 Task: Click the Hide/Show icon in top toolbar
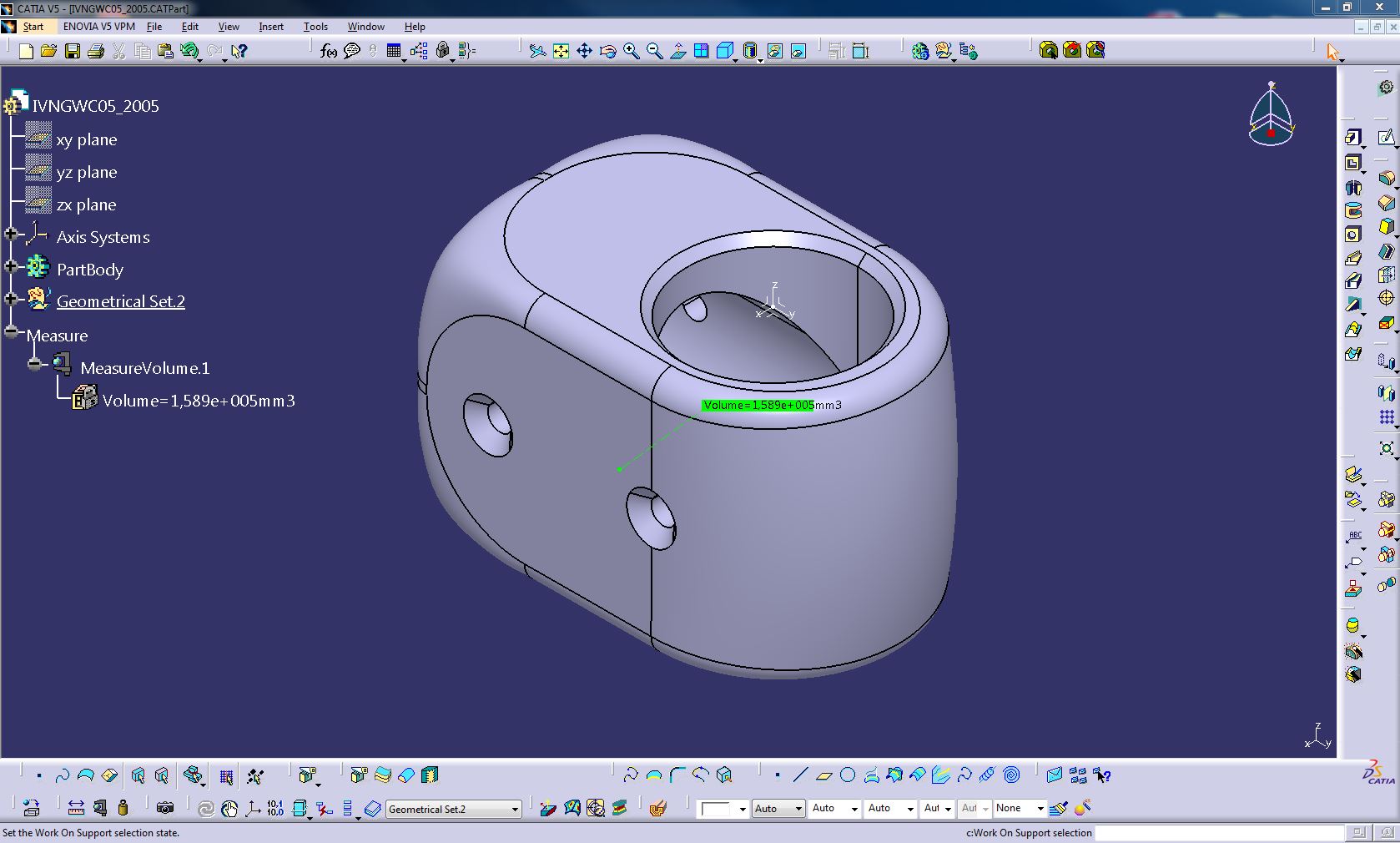775,51
